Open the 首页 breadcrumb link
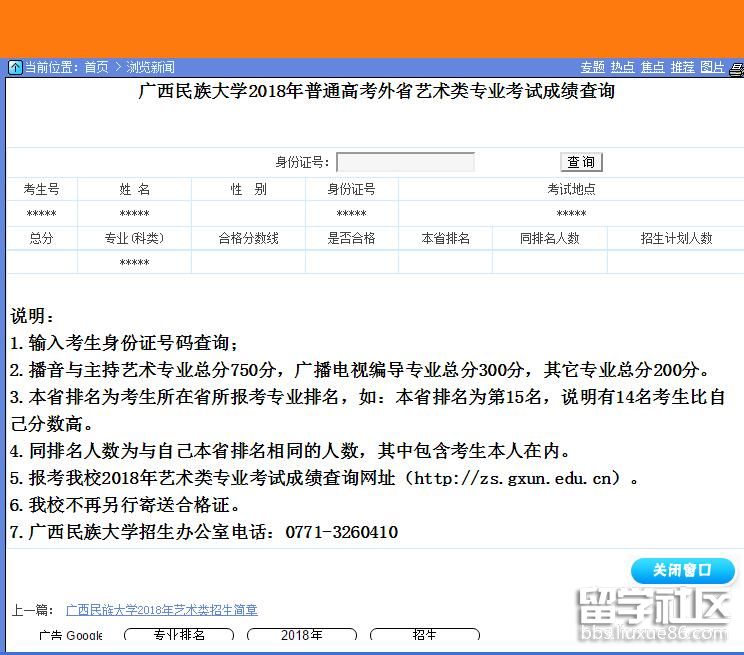Screen dimensions: 744x655 click(x=96, y=68)
